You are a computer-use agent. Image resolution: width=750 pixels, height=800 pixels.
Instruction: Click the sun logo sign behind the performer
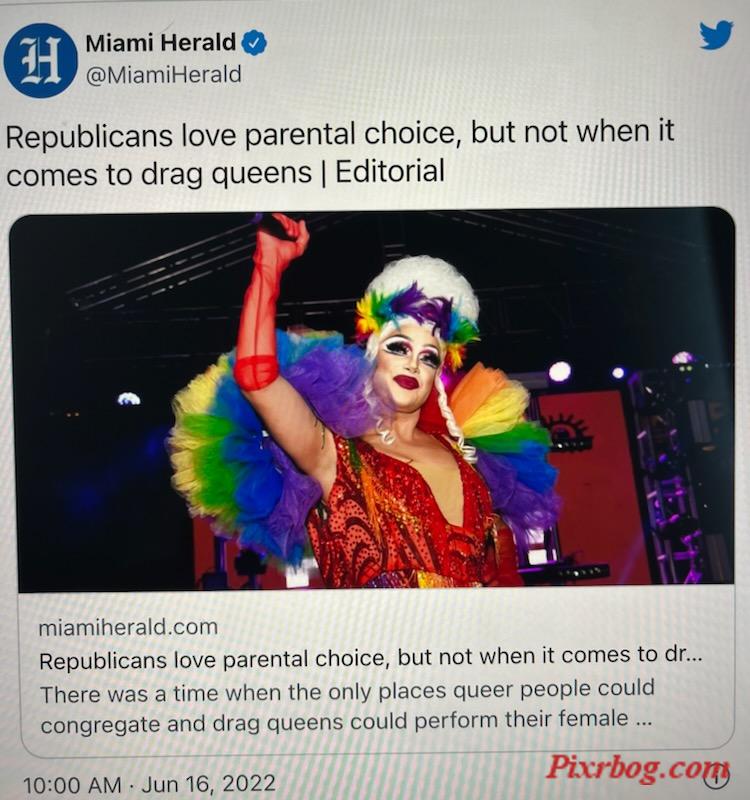(x=566, y=430)
